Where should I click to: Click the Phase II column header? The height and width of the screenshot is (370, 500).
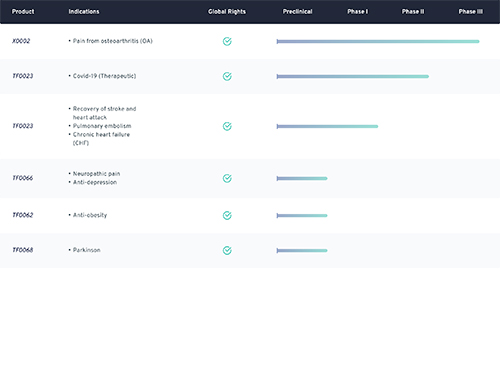(413, 12)
